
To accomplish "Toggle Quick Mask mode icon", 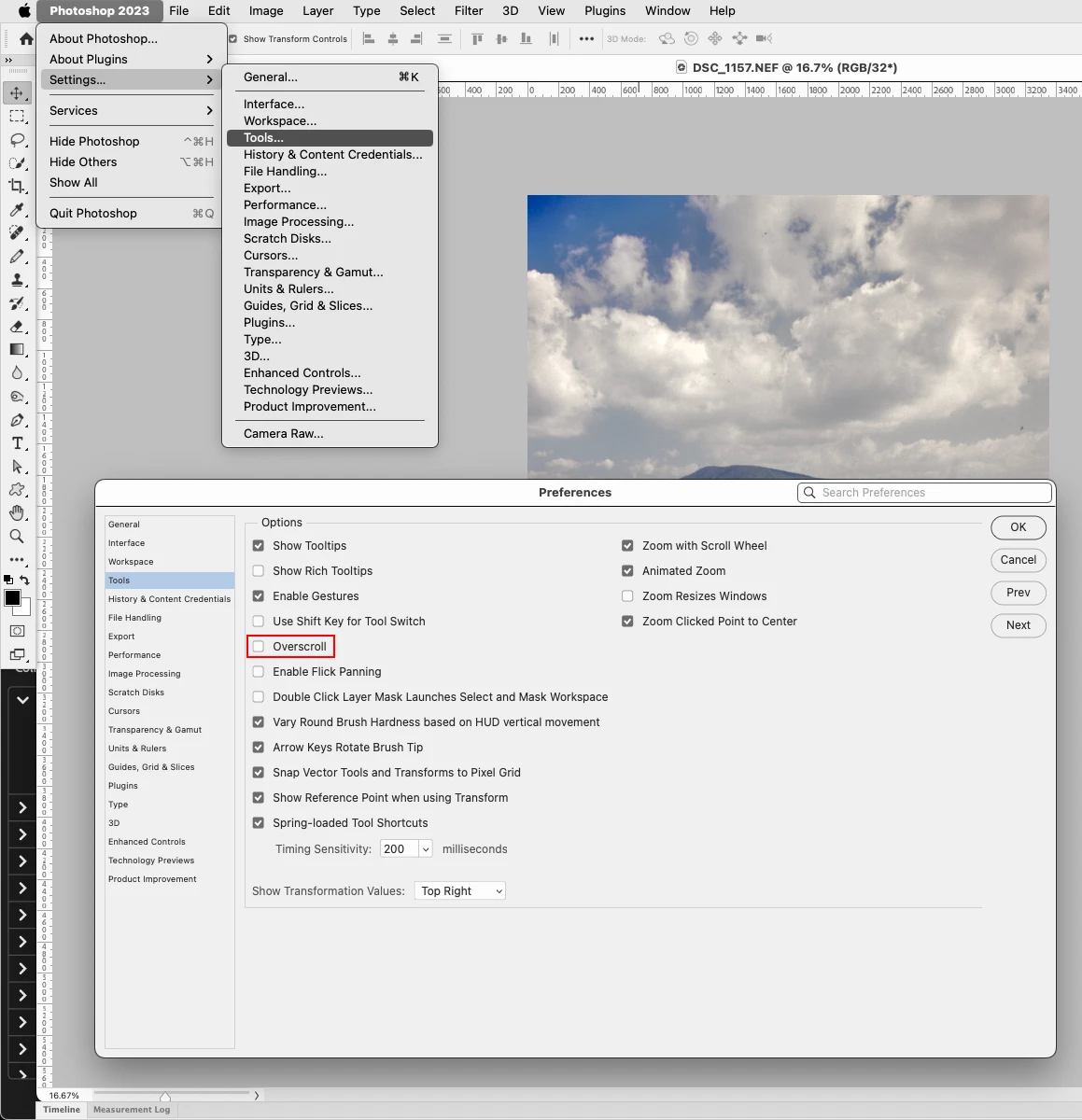I will 17,631.
